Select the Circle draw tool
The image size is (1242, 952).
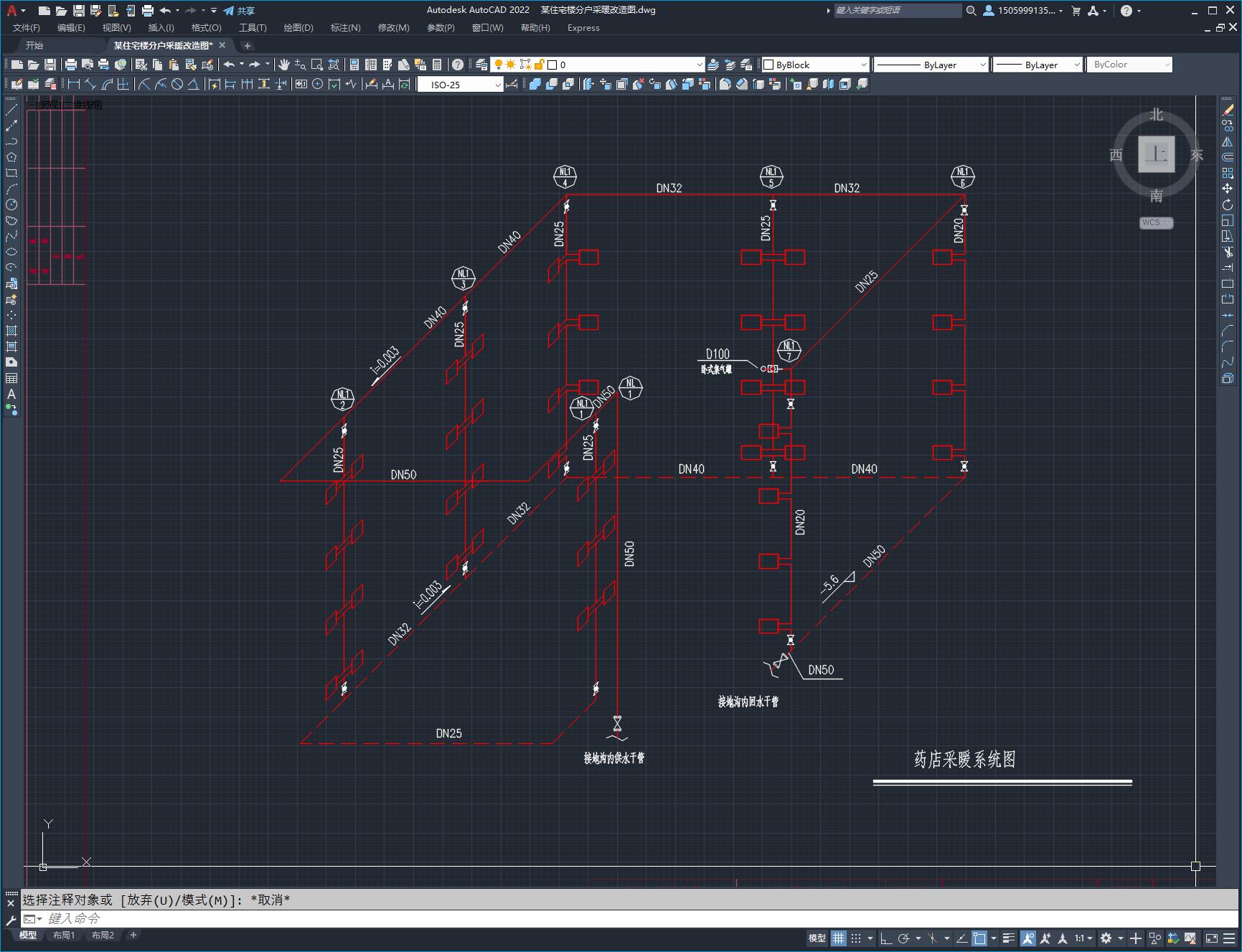click(x=11, y=204)
